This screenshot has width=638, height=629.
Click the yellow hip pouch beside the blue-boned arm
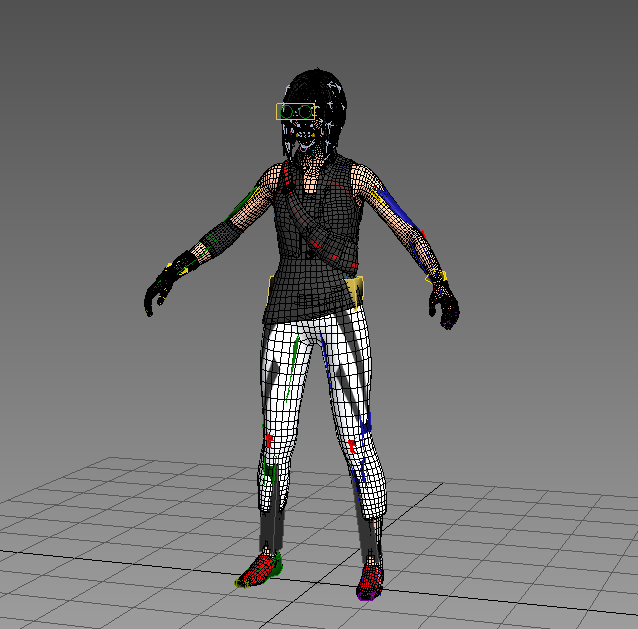(x=355, y=291)
